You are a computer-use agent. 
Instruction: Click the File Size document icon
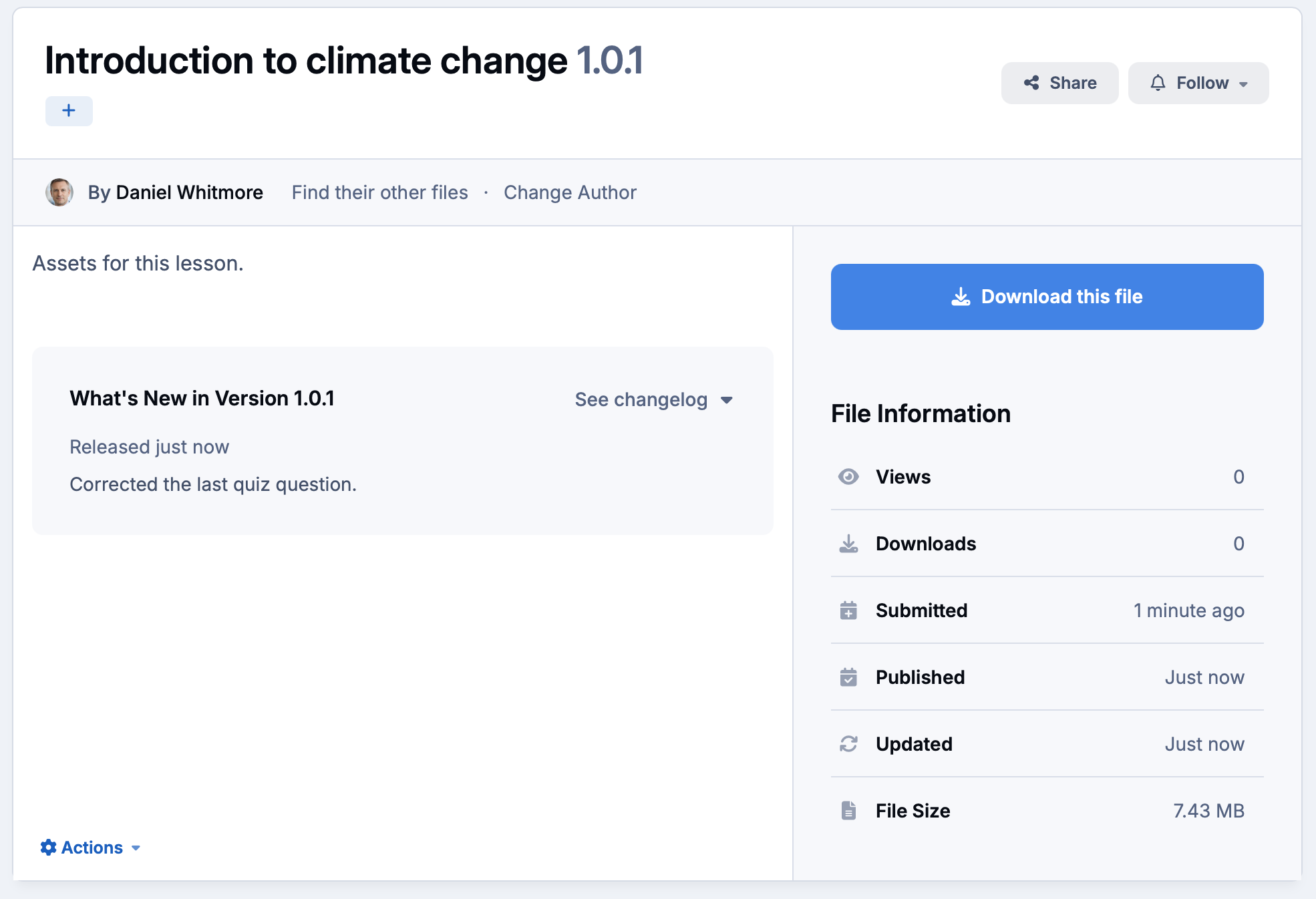click(x=848, y=811)
